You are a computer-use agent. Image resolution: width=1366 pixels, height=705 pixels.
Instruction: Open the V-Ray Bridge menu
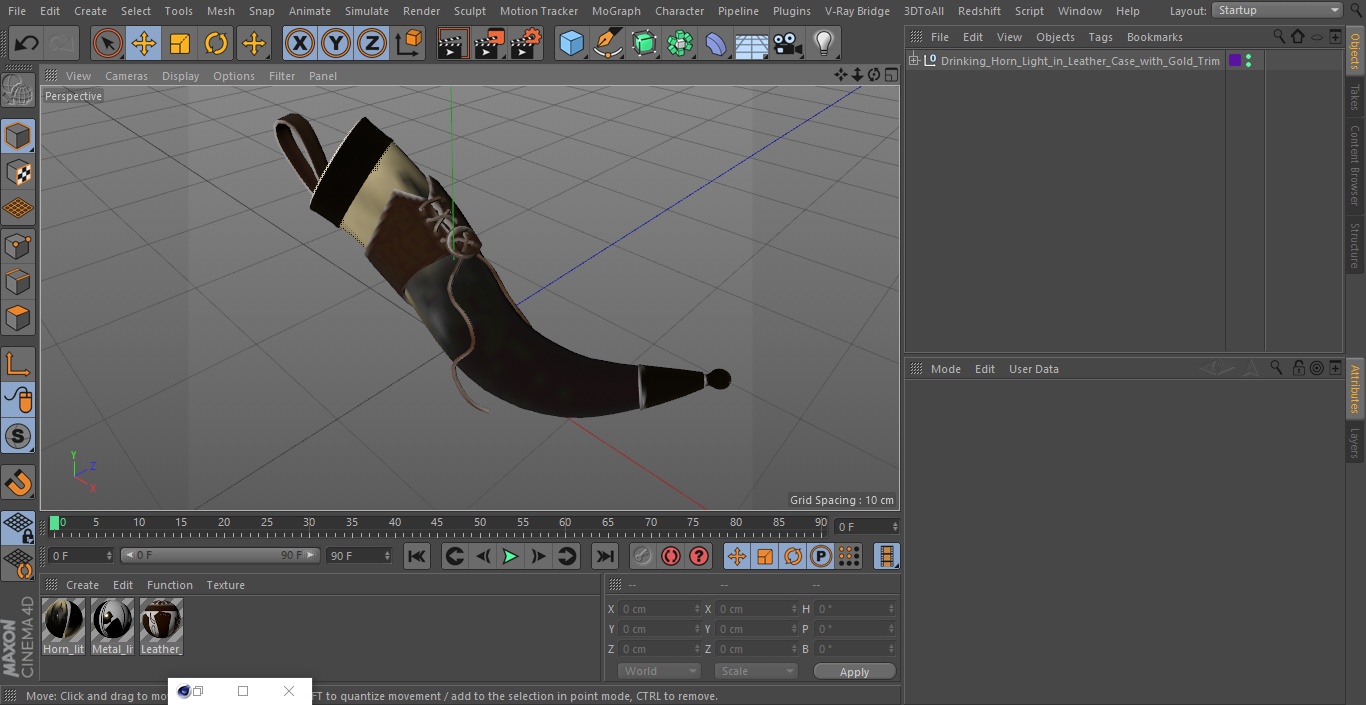(857, 11)
